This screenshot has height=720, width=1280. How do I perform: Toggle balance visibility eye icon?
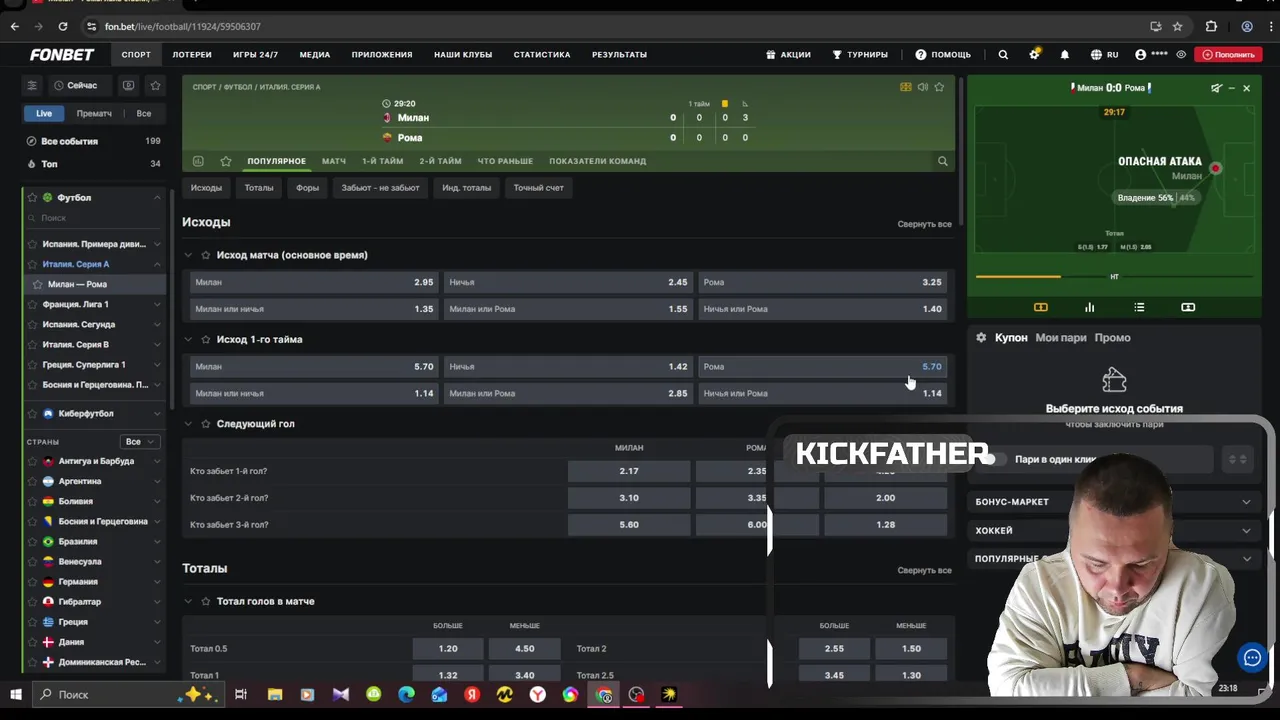[x=1182, y=55]
